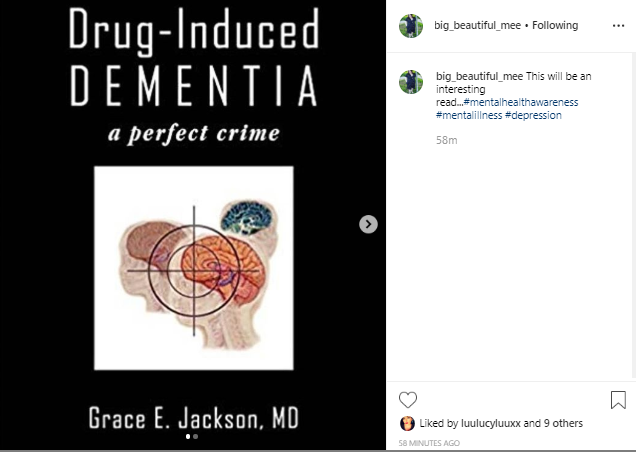
Task: Toggle the Following status button
Action: pos(555,25)
